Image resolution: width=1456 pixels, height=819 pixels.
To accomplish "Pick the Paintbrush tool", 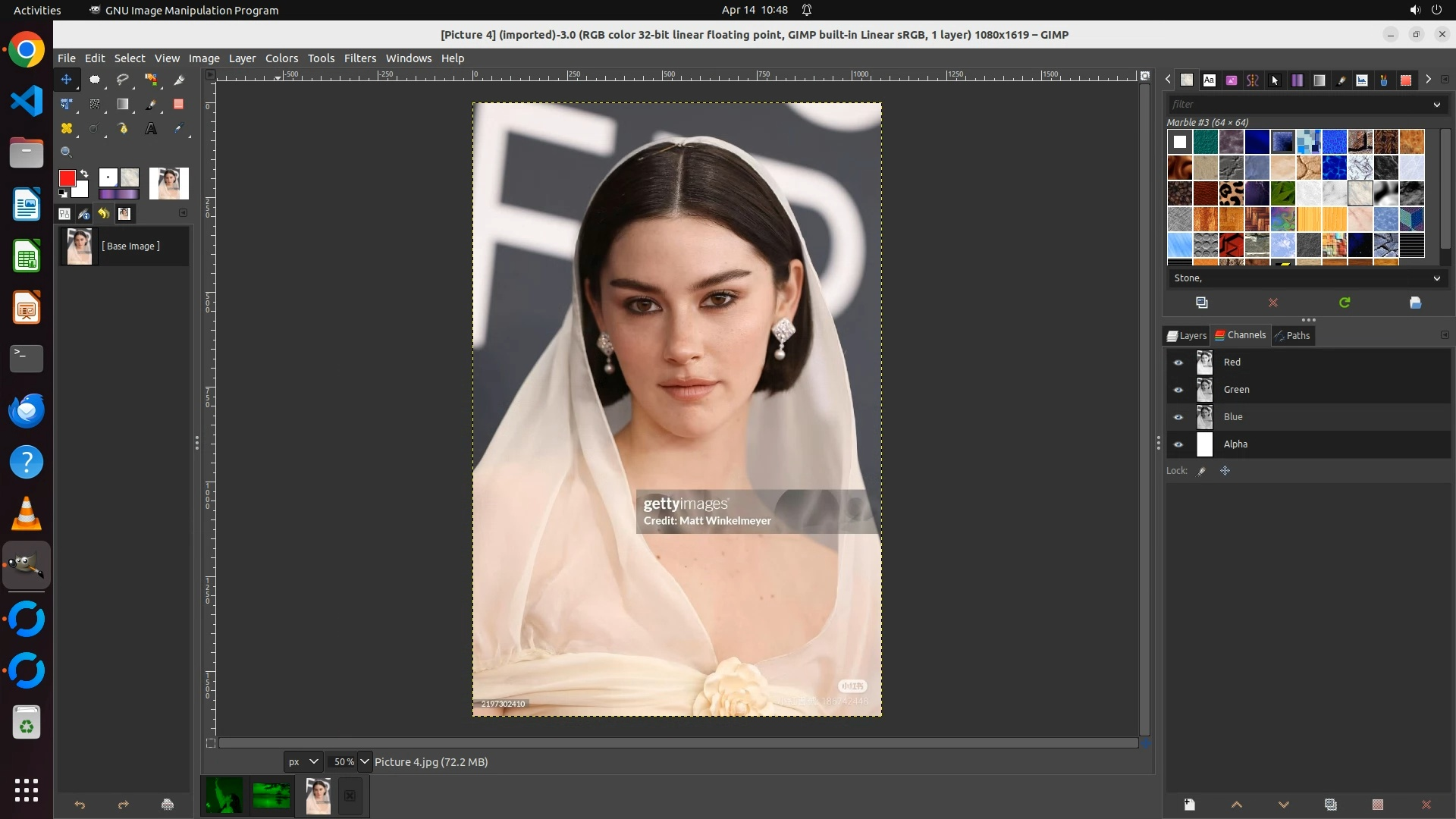I will point(151,104).
